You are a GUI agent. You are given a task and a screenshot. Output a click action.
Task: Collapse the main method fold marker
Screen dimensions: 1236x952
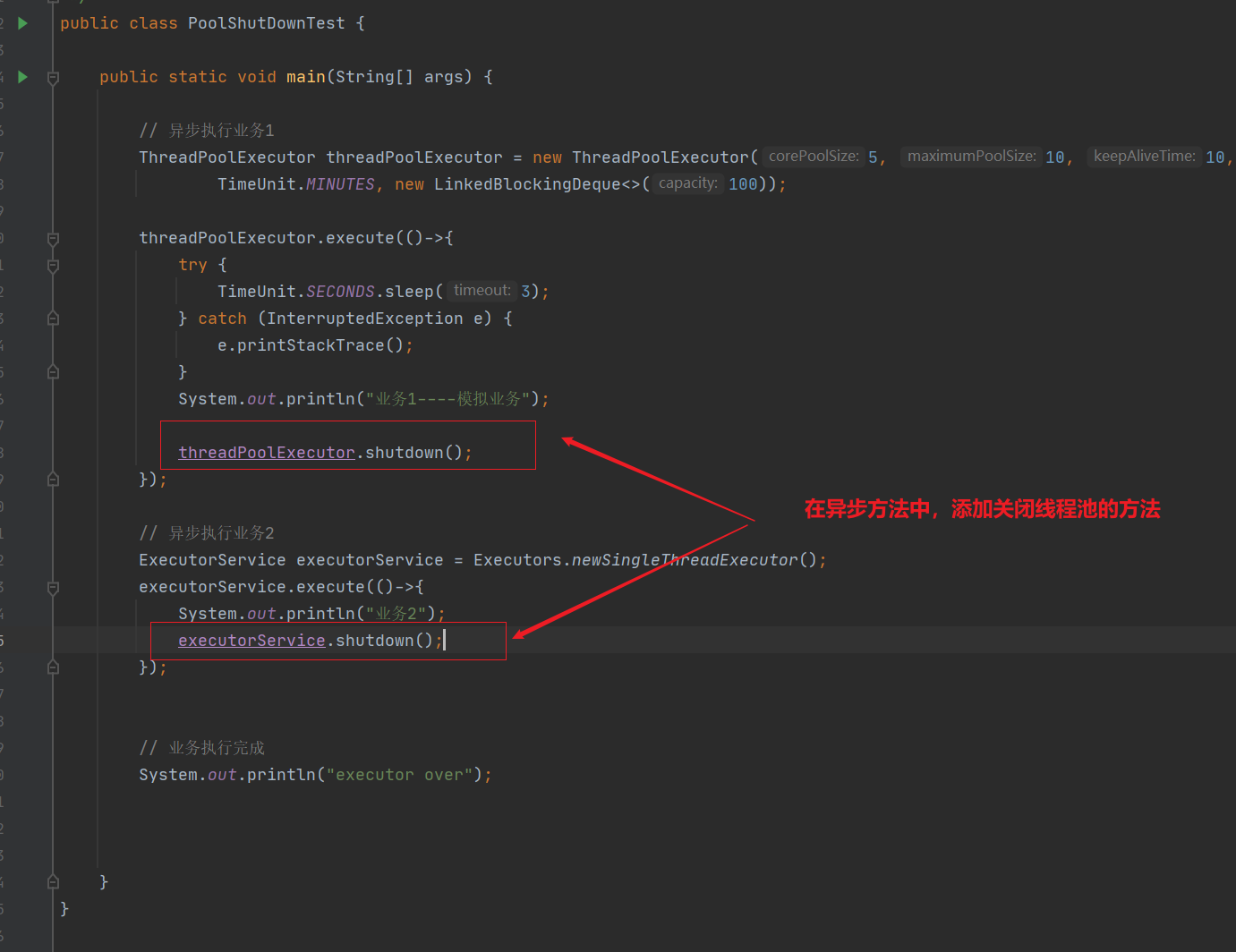coord(53,78)
